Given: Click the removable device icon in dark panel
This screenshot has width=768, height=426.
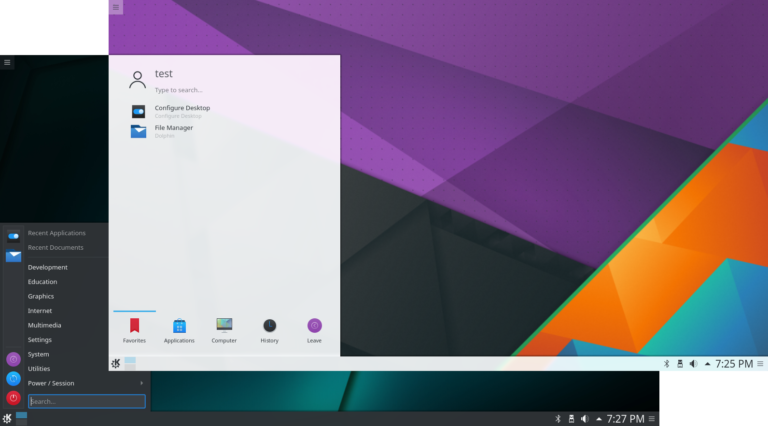Looking at the screenshot, I should pos(571,418).
